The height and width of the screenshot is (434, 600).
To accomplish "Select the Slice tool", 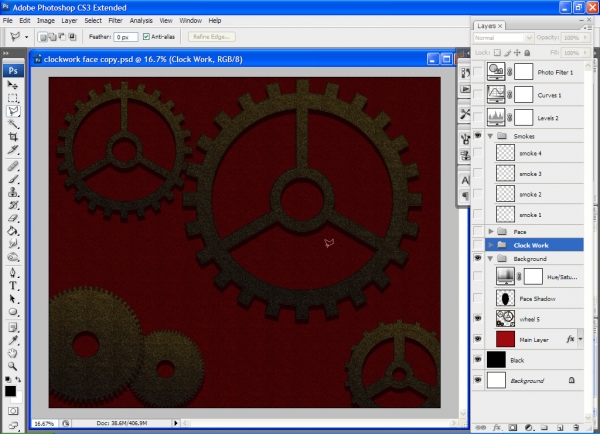I will pos(13,150).
